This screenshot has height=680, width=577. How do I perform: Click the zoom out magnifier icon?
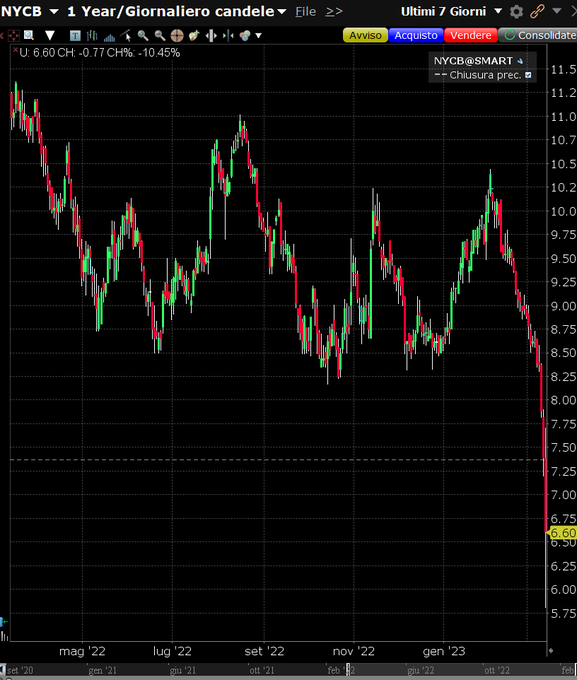[160, 36]
